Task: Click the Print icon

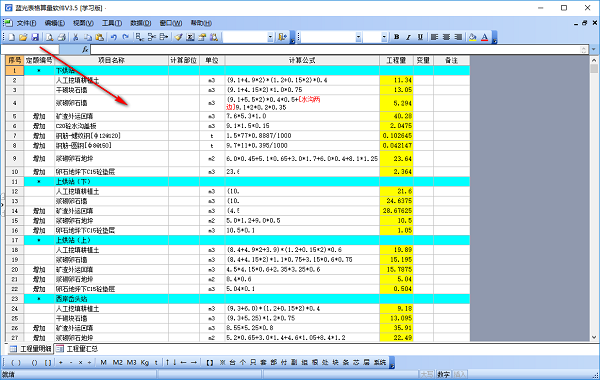Action: point(62,37)
